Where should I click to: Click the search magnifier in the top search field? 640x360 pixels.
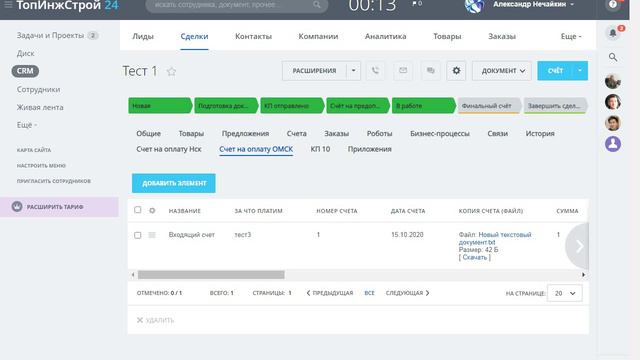[317, 4]
